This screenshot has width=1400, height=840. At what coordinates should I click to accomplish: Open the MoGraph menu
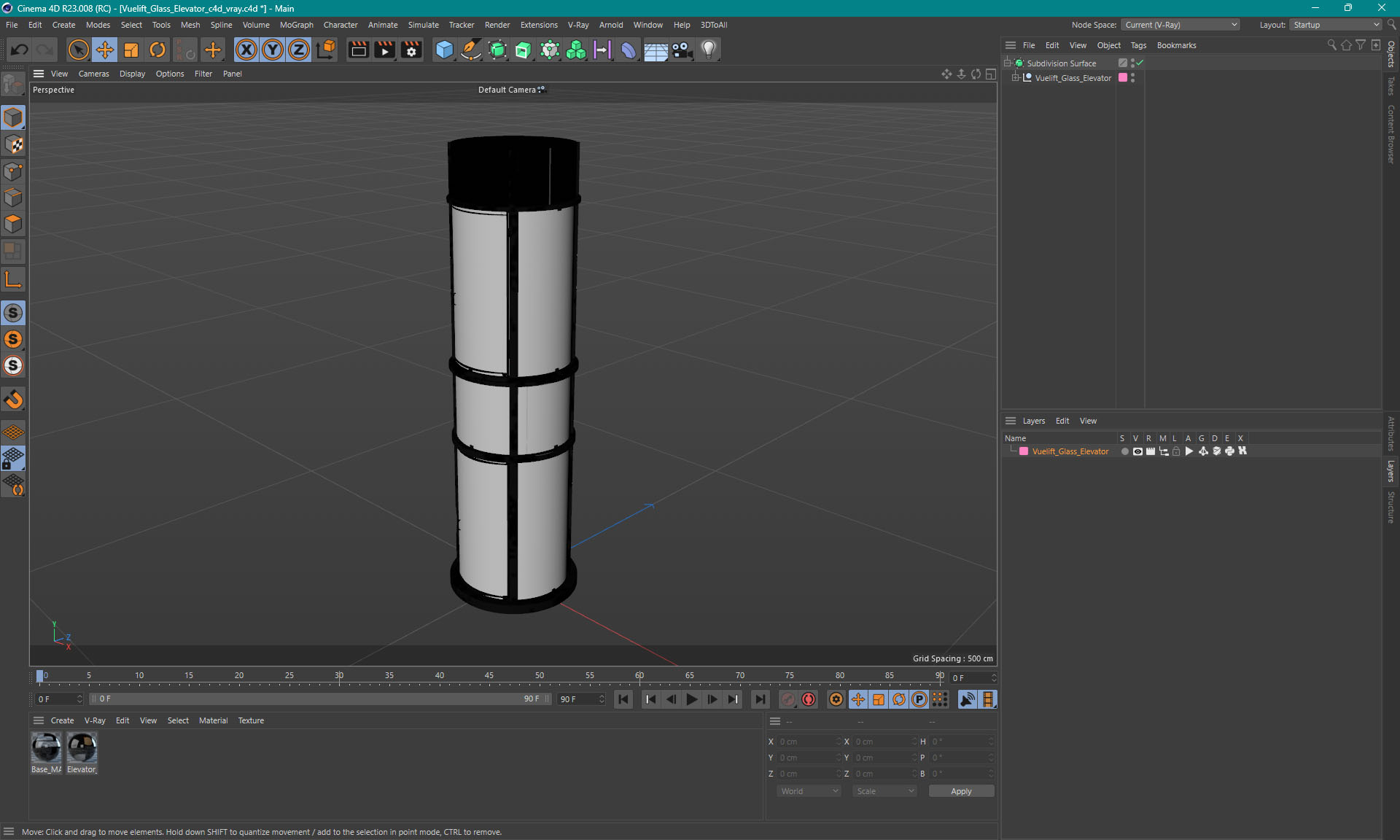[x=296, y=25]
